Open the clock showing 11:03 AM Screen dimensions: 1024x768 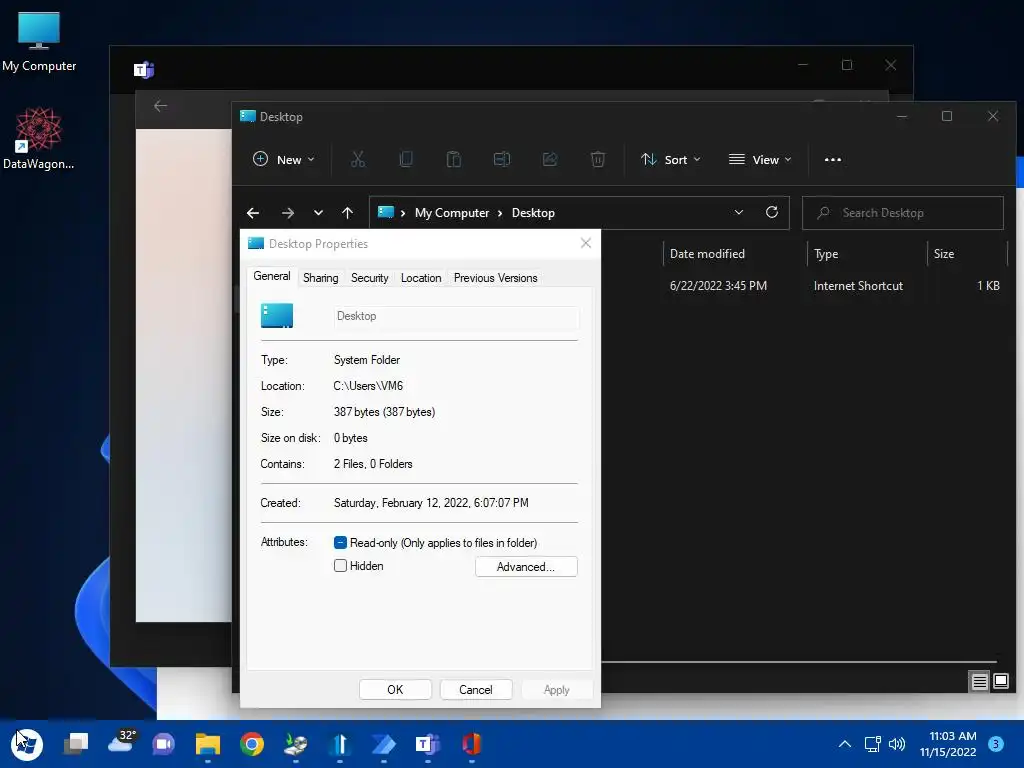[948, 744]
